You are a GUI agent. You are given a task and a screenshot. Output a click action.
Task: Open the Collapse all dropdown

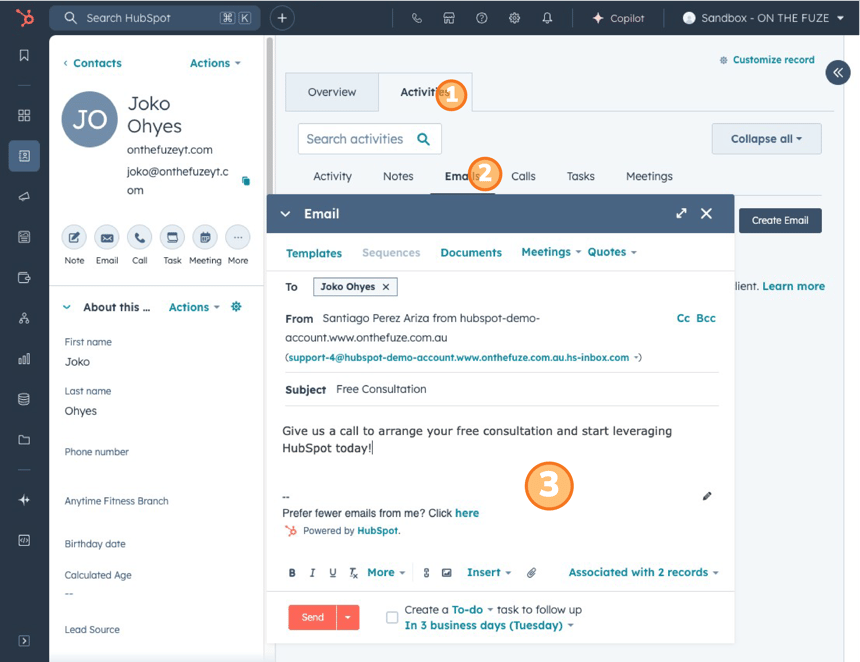point(767,139)
